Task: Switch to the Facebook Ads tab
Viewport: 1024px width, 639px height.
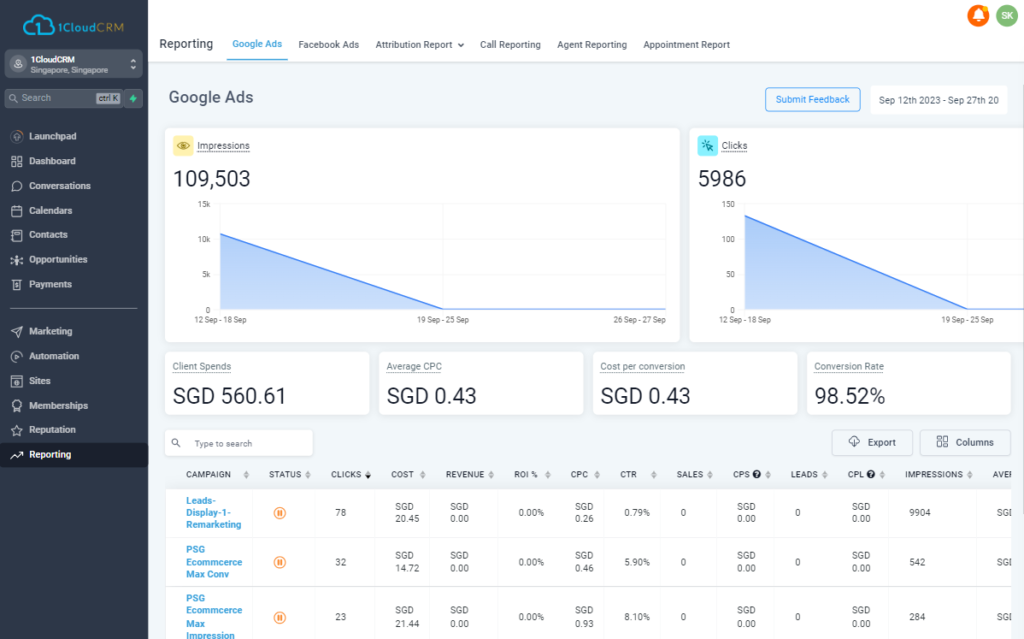Action: click(x=328, y=44)
